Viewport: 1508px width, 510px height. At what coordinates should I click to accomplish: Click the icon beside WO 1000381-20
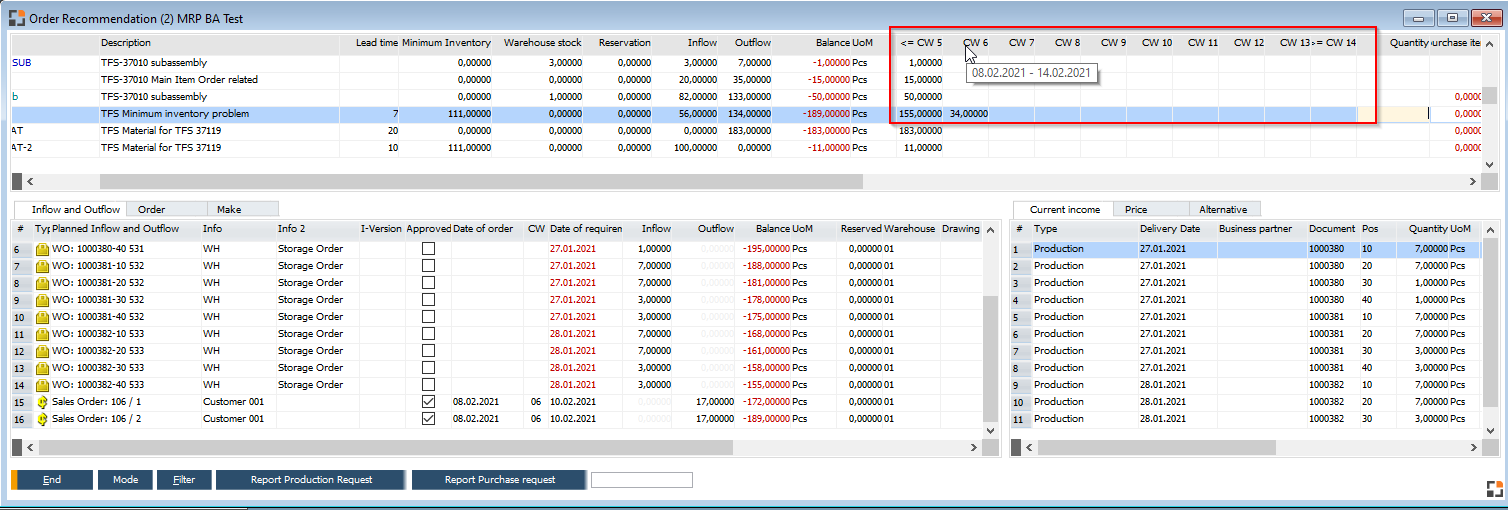[43, 283]
